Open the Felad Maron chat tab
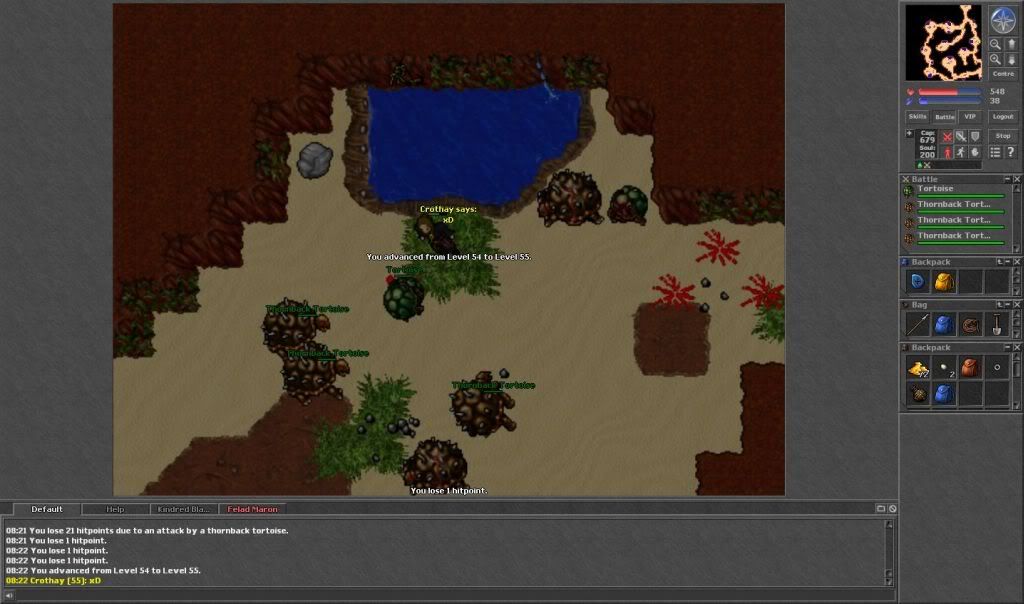Viewport: 1024px width, 604px height. tap(253, 509)
